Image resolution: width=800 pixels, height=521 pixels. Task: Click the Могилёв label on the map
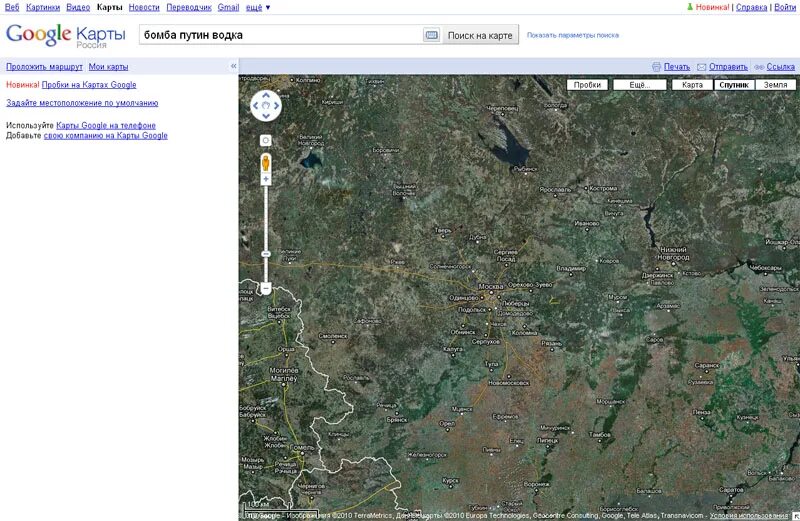284,370
